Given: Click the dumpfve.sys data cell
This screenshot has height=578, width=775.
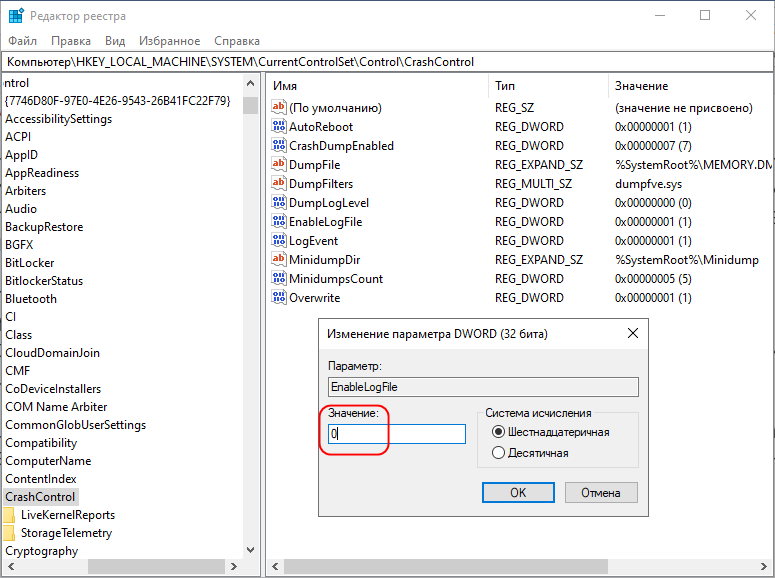Looking at the screenshot, I should click(648, 183).
